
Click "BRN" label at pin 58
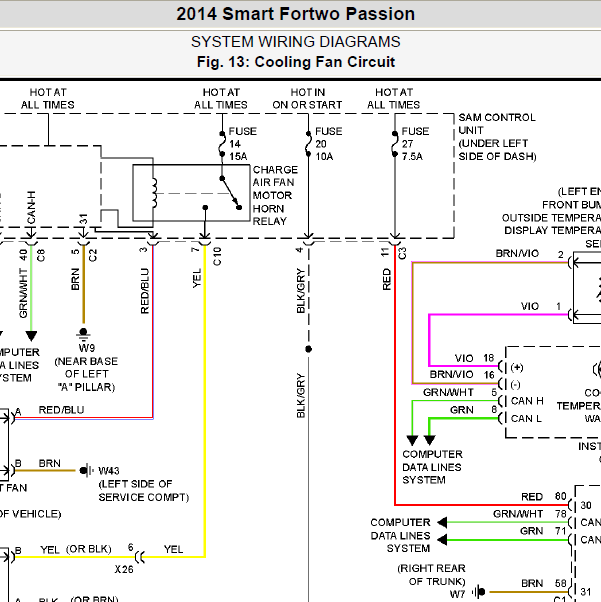click(x=532, y=584)
